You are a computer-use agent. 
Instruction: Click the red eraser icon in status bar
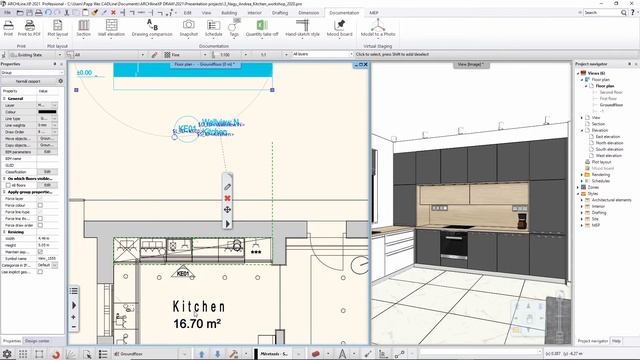point(315,354)
